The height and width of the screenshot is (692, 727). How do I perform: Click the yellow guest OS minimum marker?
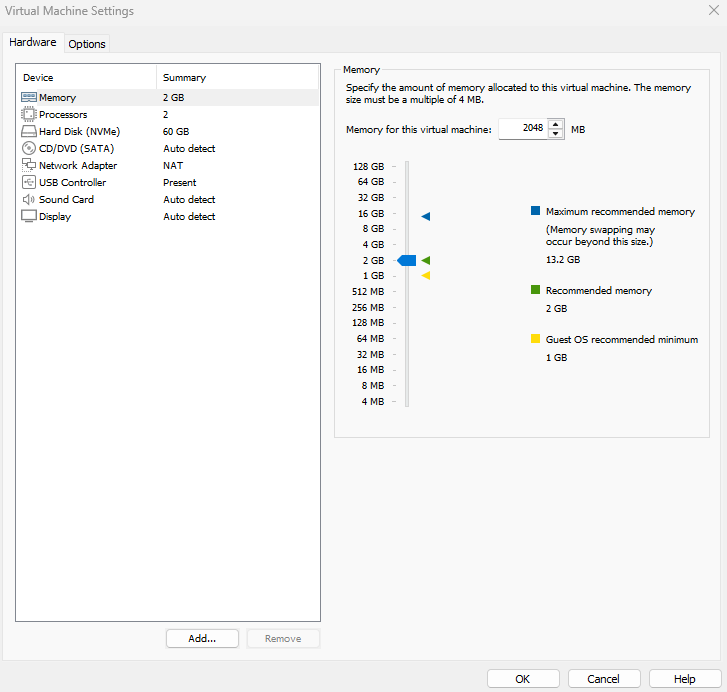tap(426, 276)
